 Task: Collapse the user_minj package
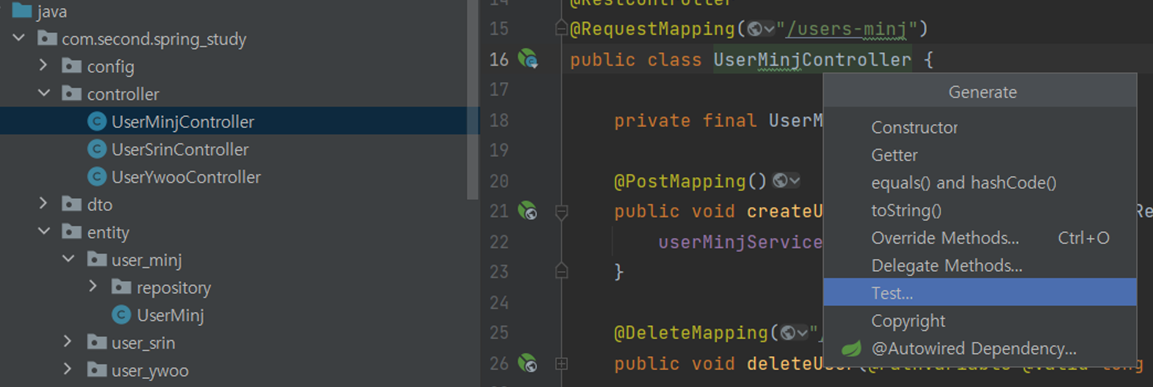tap(68, 259)
